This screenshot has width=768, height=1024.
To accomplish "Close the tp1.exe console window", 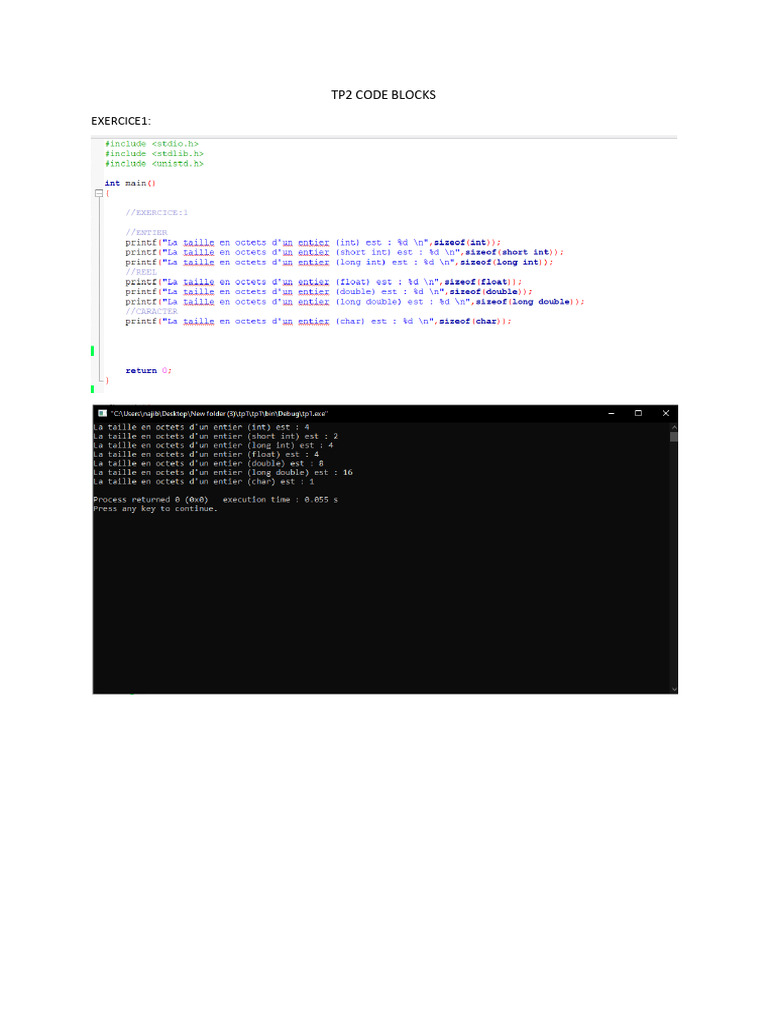I will tap(665, 413).
